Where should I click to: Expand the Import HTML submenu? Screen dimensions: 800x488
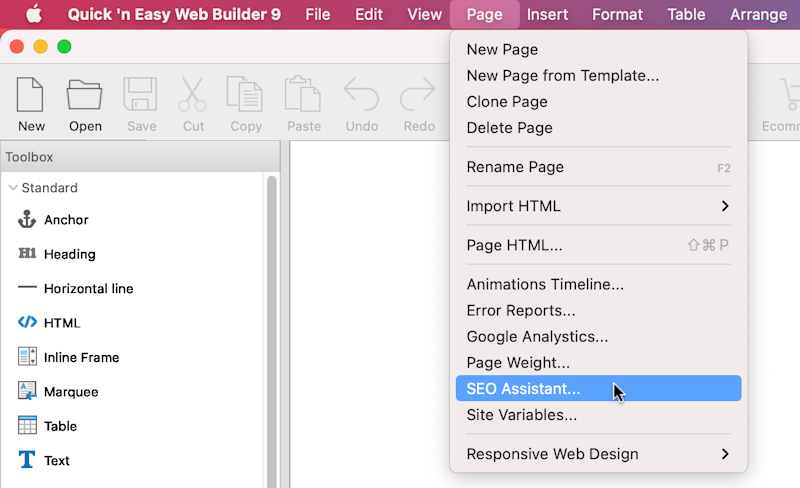(725, 206)
